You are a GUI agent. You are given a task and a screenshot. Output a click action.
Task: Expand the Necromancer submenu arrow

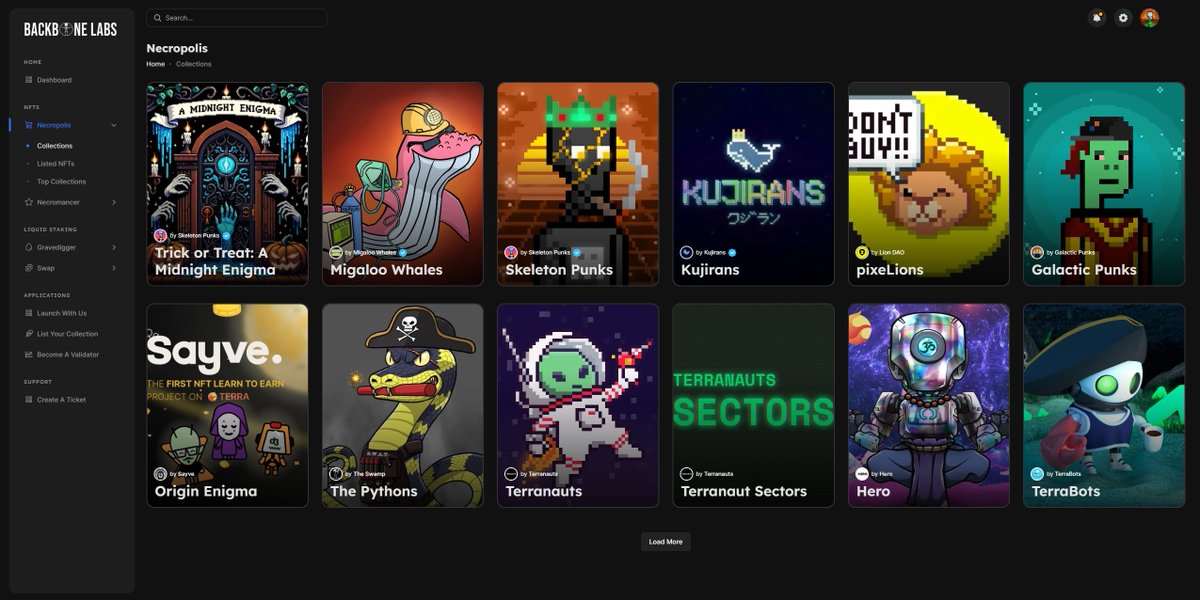113,202
